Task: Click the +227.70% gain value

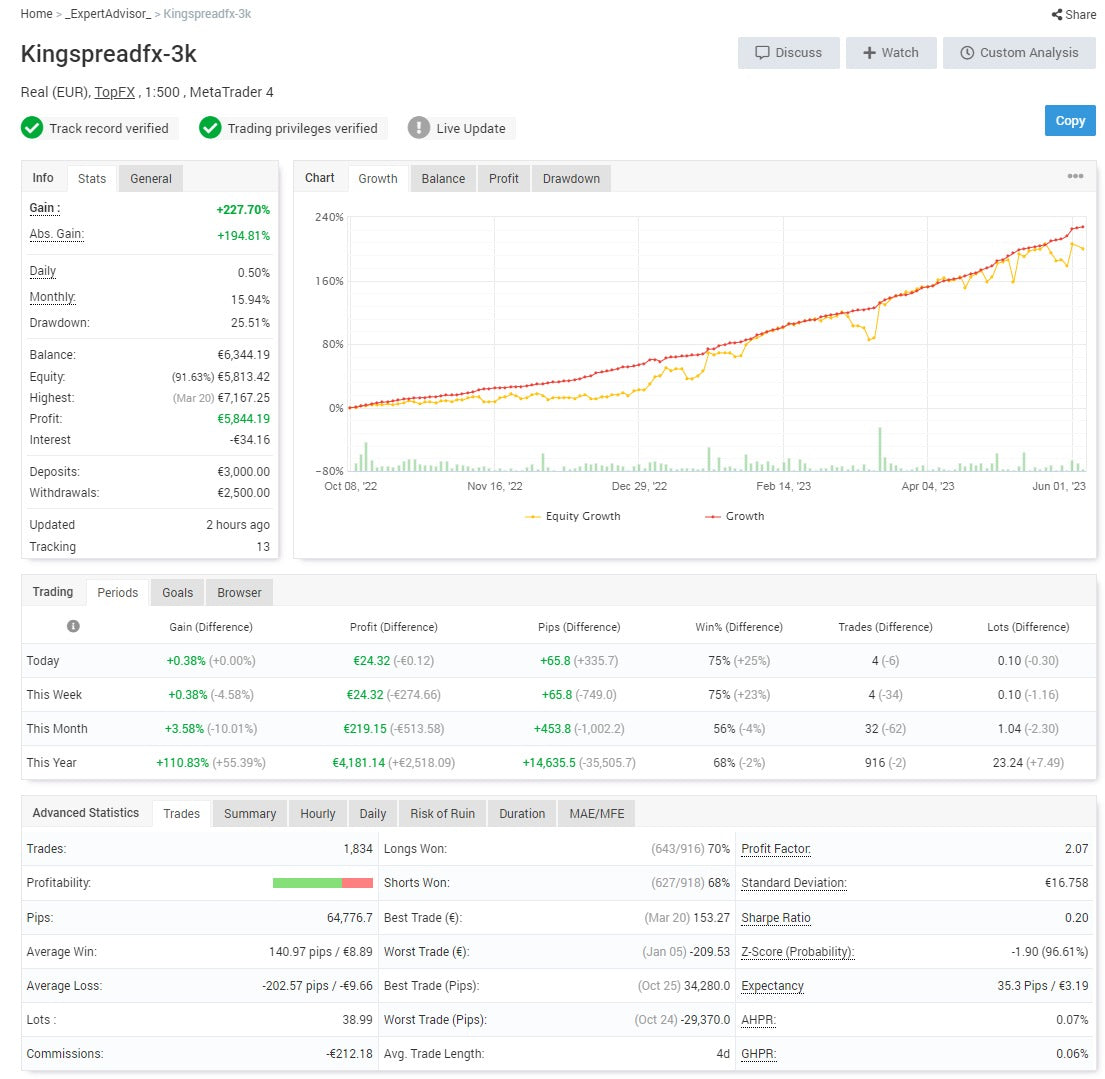Action: (x=243, y=209)
